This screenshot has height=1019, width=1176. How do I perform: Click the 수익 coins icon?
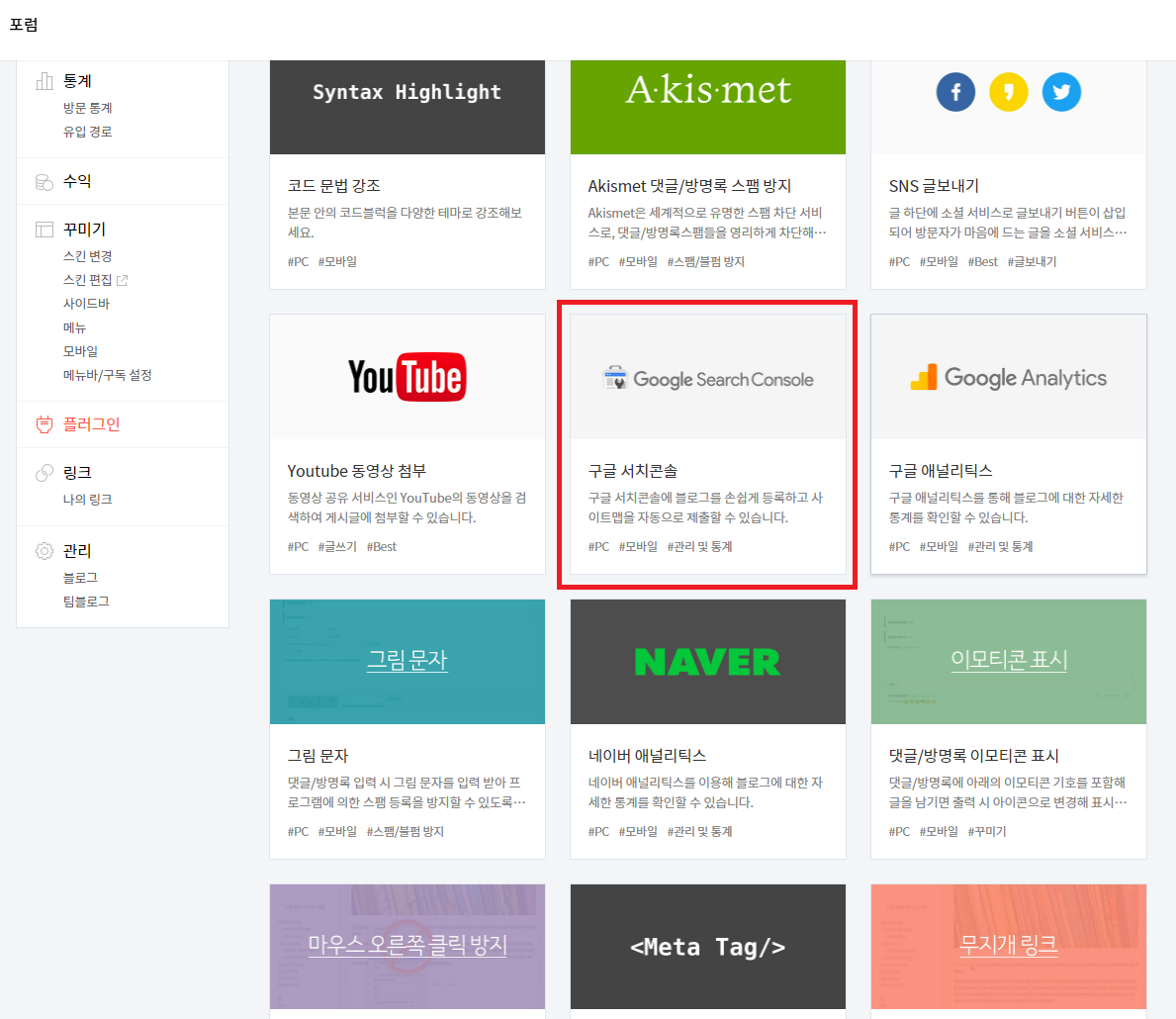coord(45,182)
